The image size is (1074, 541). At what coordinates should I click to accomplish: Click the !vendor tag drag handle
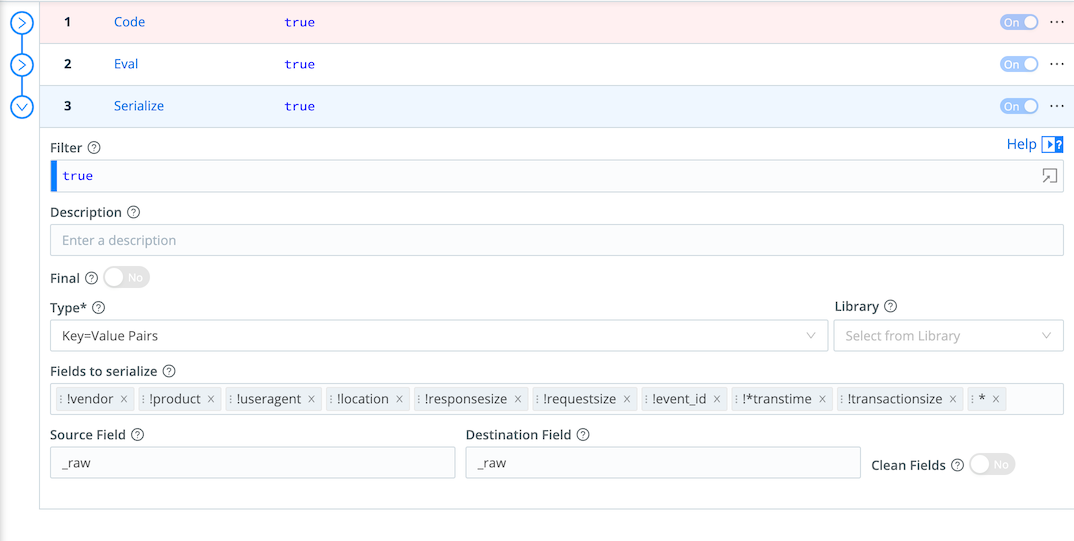click(x=62, y=399)
